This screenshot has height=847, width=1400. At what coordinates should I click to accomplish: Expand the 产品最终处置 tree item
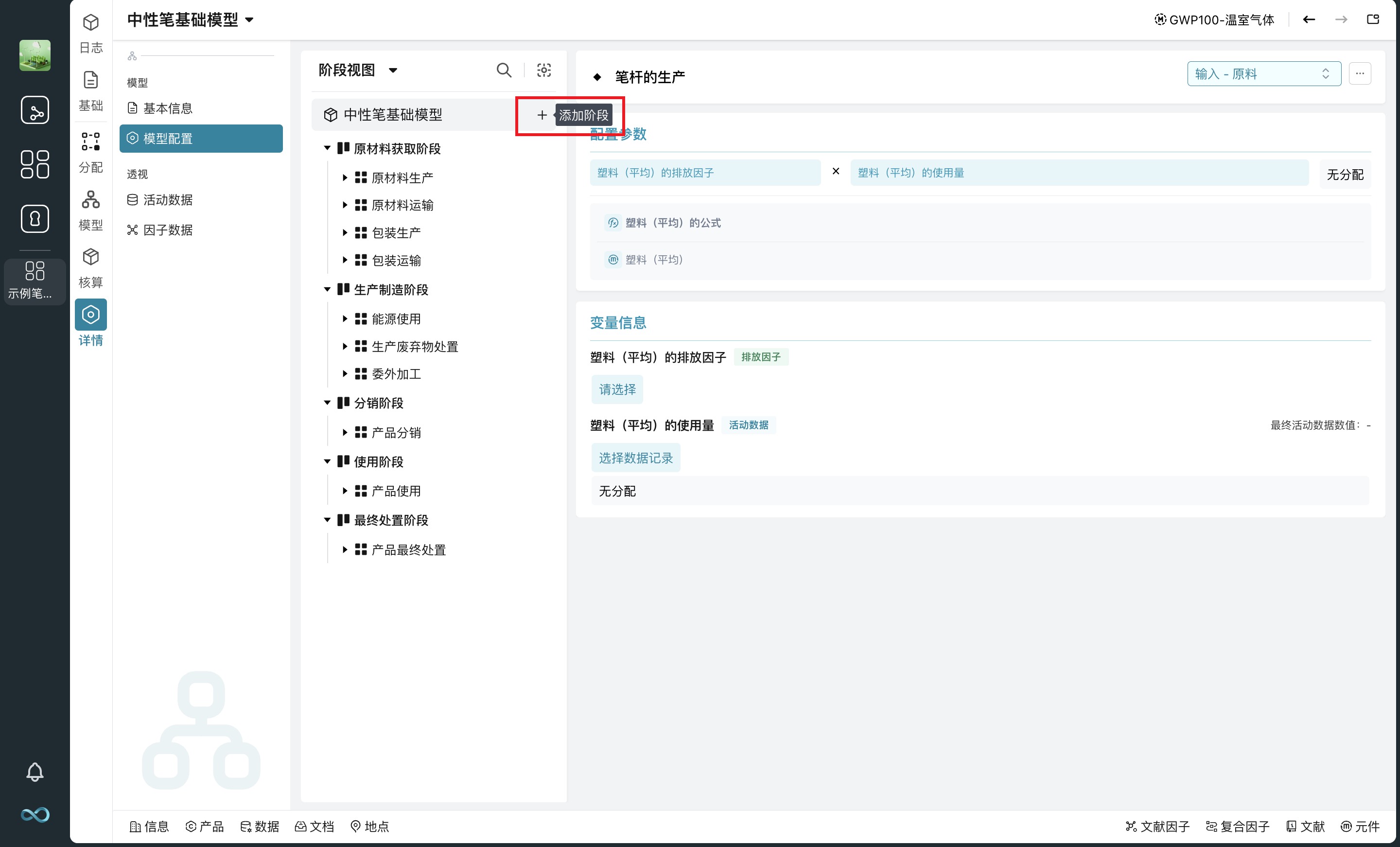pyautogui.click(x=344, y=550)
